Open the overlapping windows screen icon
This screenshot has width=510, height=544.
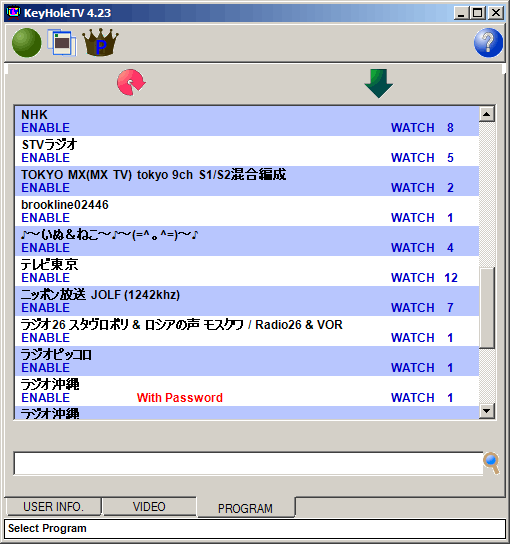coord(62,43)
